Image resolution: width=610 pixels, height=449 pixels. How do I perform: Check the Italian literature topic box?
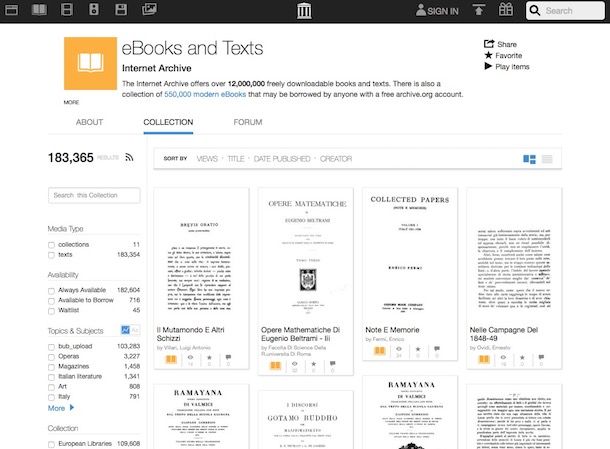pyautogui.click(x=51, y=377)
